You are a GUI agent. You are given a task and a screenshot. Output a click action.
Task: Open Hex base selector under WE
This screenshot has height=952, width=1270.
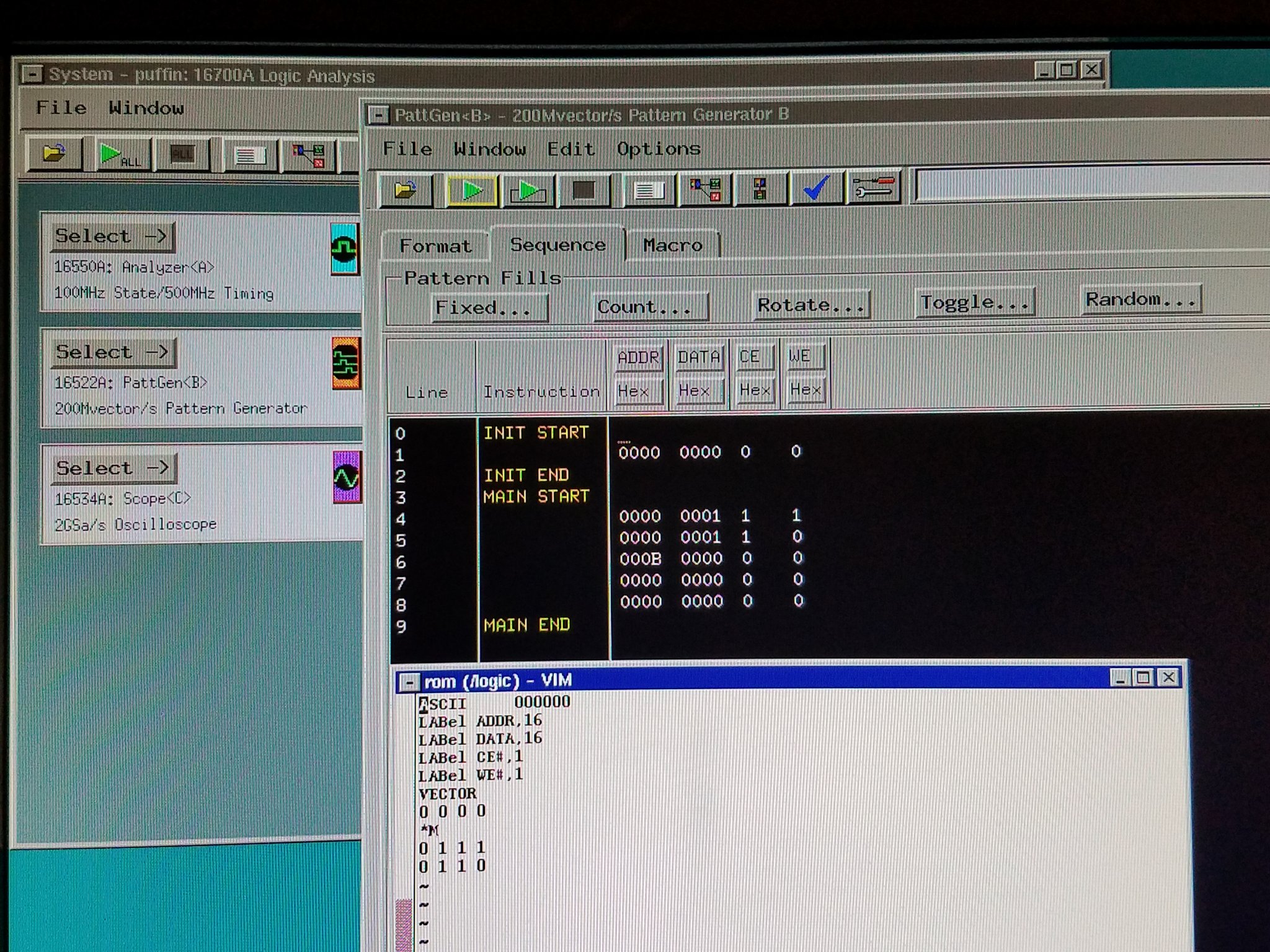[806, 389]
